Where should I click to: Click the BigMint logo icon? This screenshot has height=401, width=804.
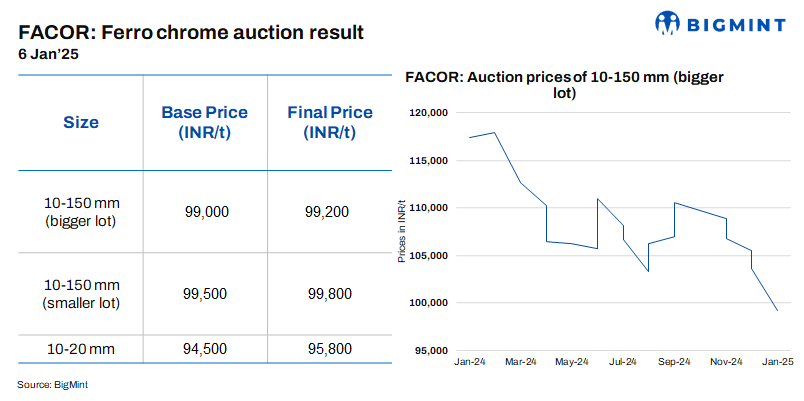pyautogui.click(x=669, y=23)
